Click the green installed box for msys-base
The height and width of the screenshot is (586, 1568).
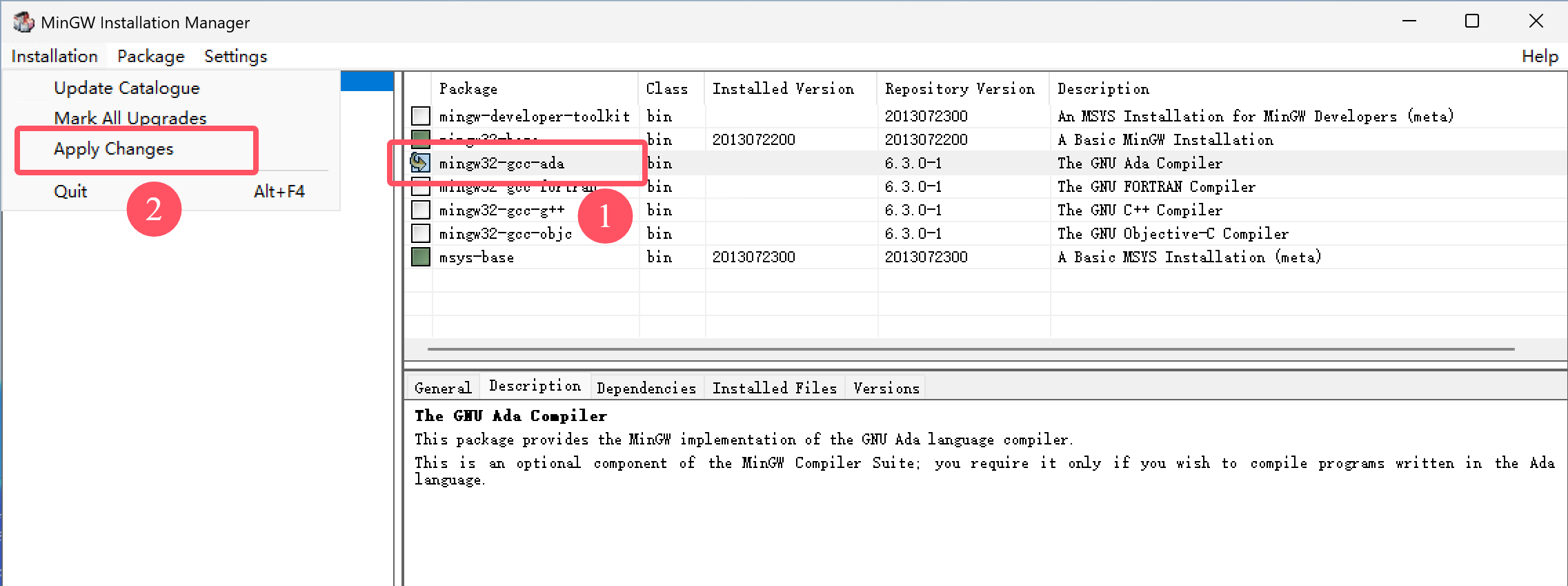click(420, 257)
